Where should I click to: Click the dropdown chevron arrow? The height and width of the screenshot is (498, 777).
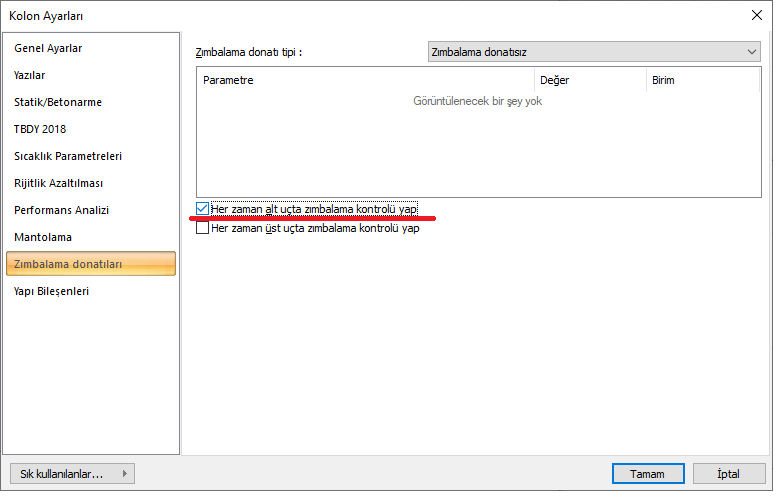pyautogui.click(x=752, y=52)
